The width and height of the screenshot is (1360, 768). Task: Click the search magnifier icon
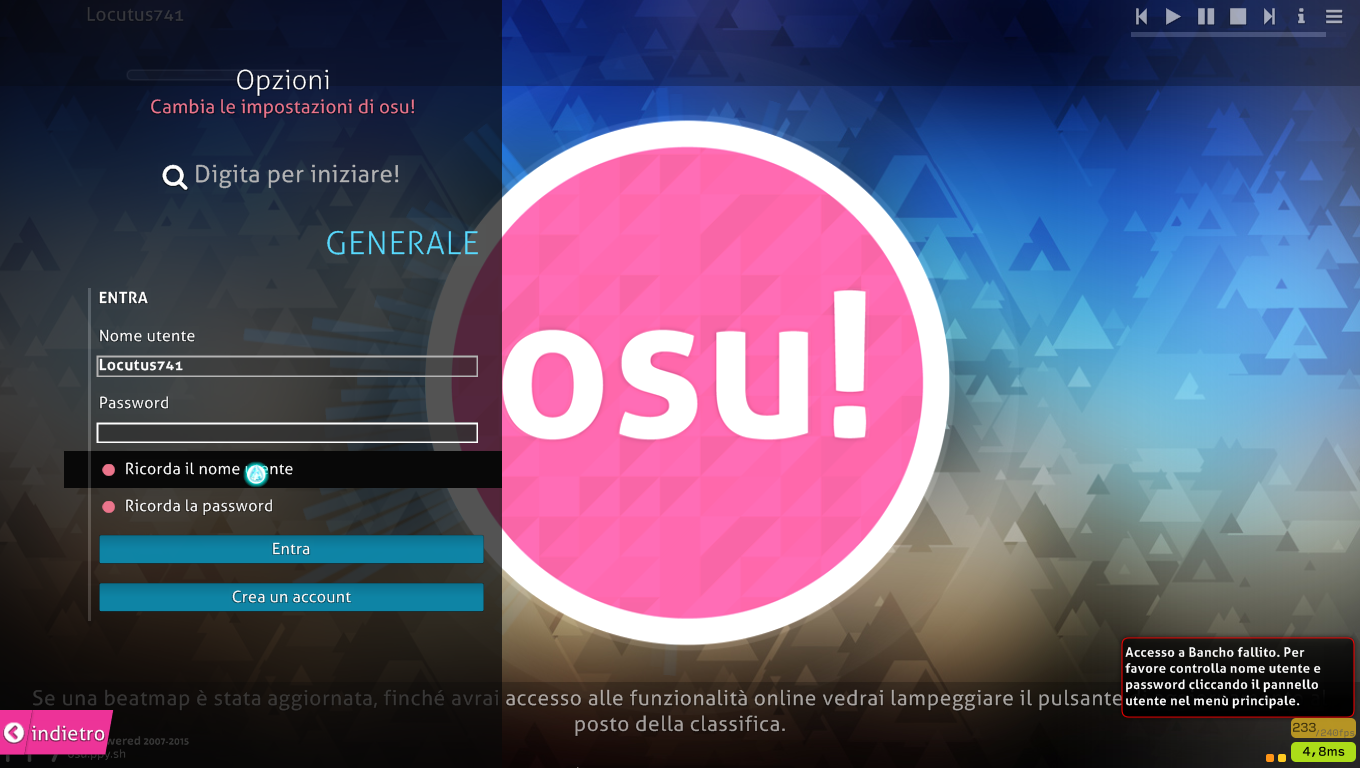pyautogui.click(x=175, y=177)
